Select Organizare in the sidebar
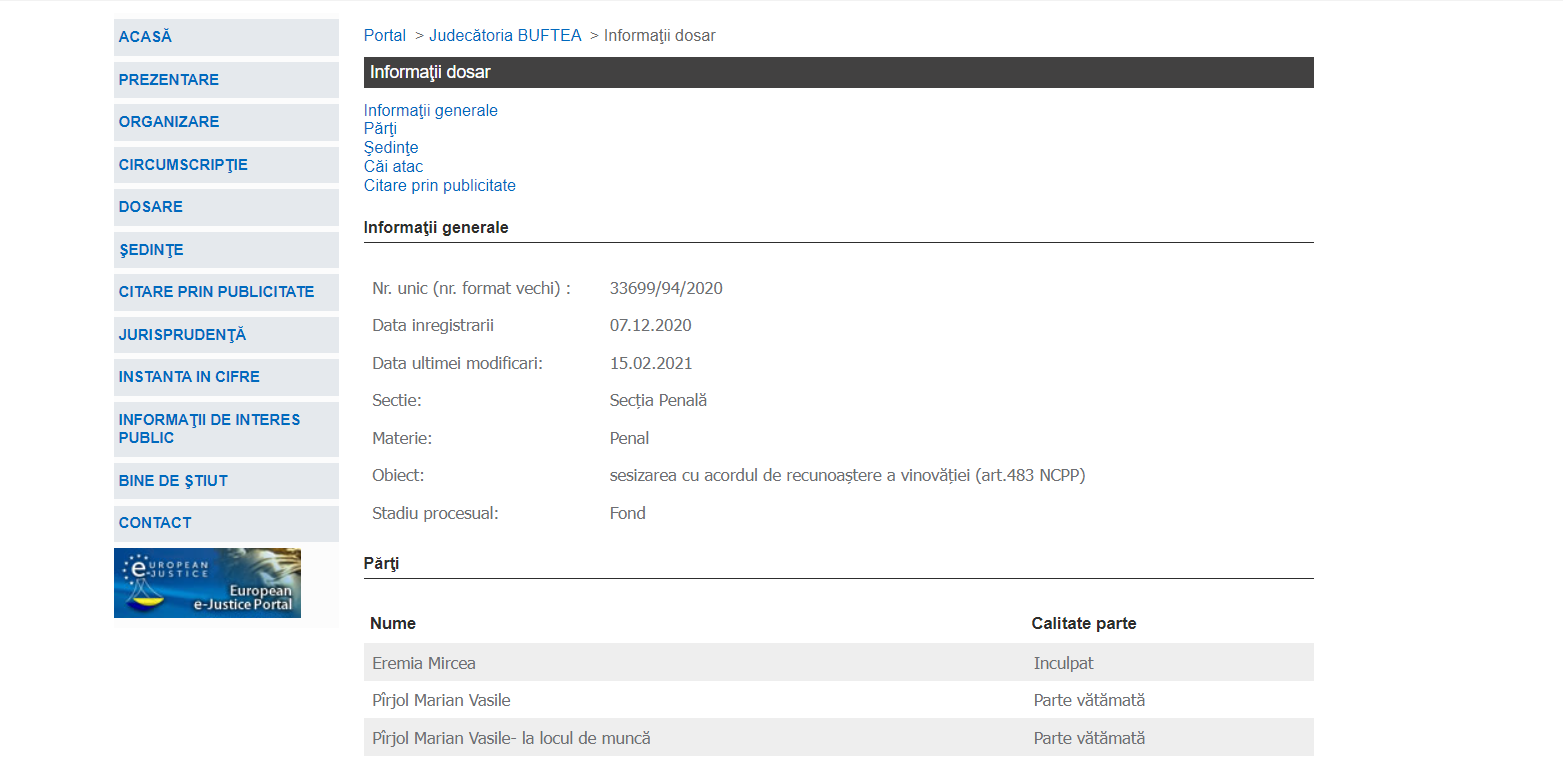 (168, 122)
